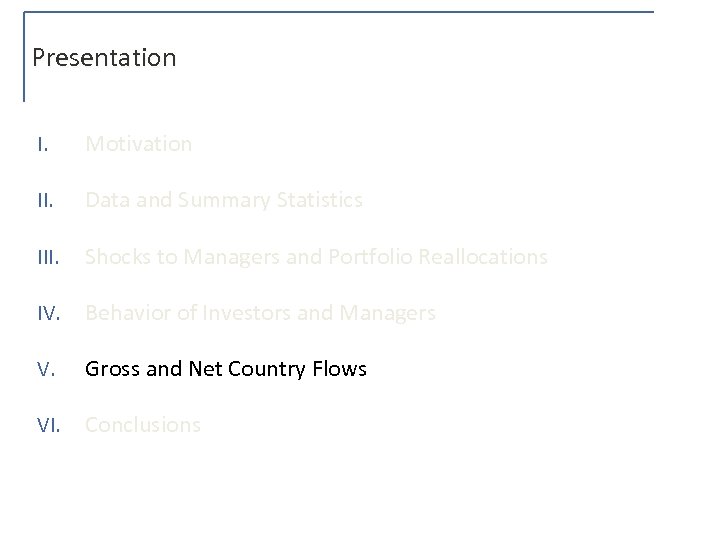Image resolution: width=720 pixels, height=540 pixels.
Task: Select the highlighted 'Gross and Net Country Flows'
Action: [x=226, y=369]
